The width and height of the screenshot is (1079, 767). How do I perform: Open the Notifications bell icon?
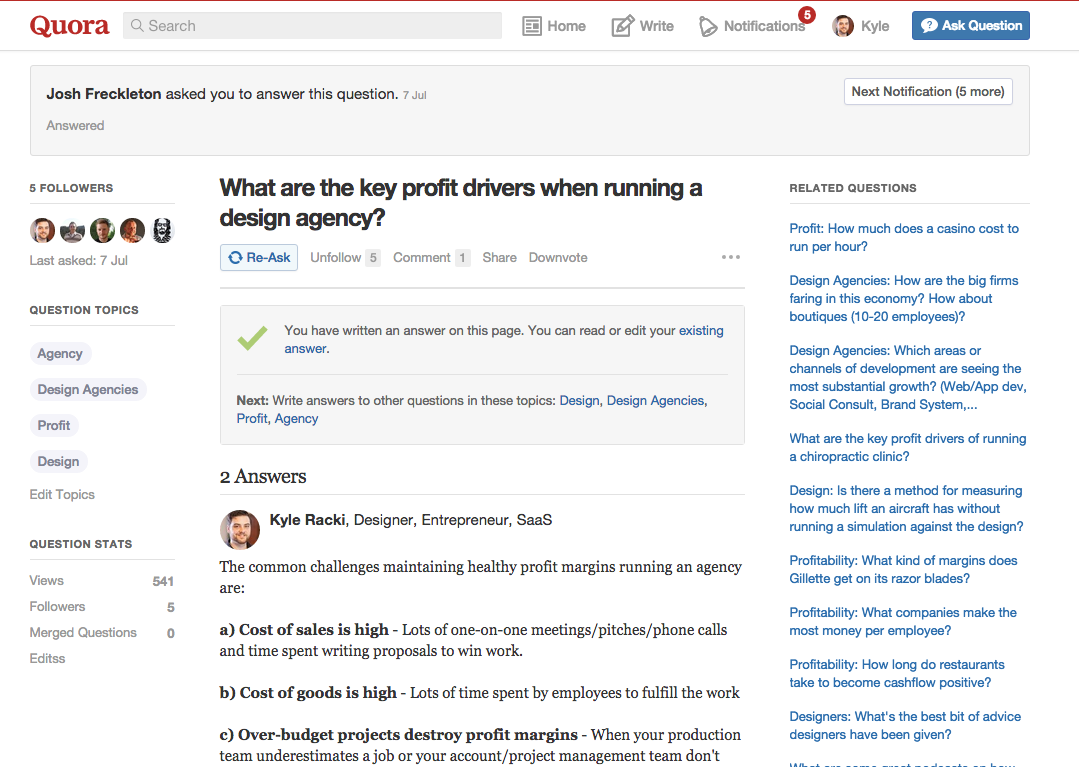(x=707, y=27)
